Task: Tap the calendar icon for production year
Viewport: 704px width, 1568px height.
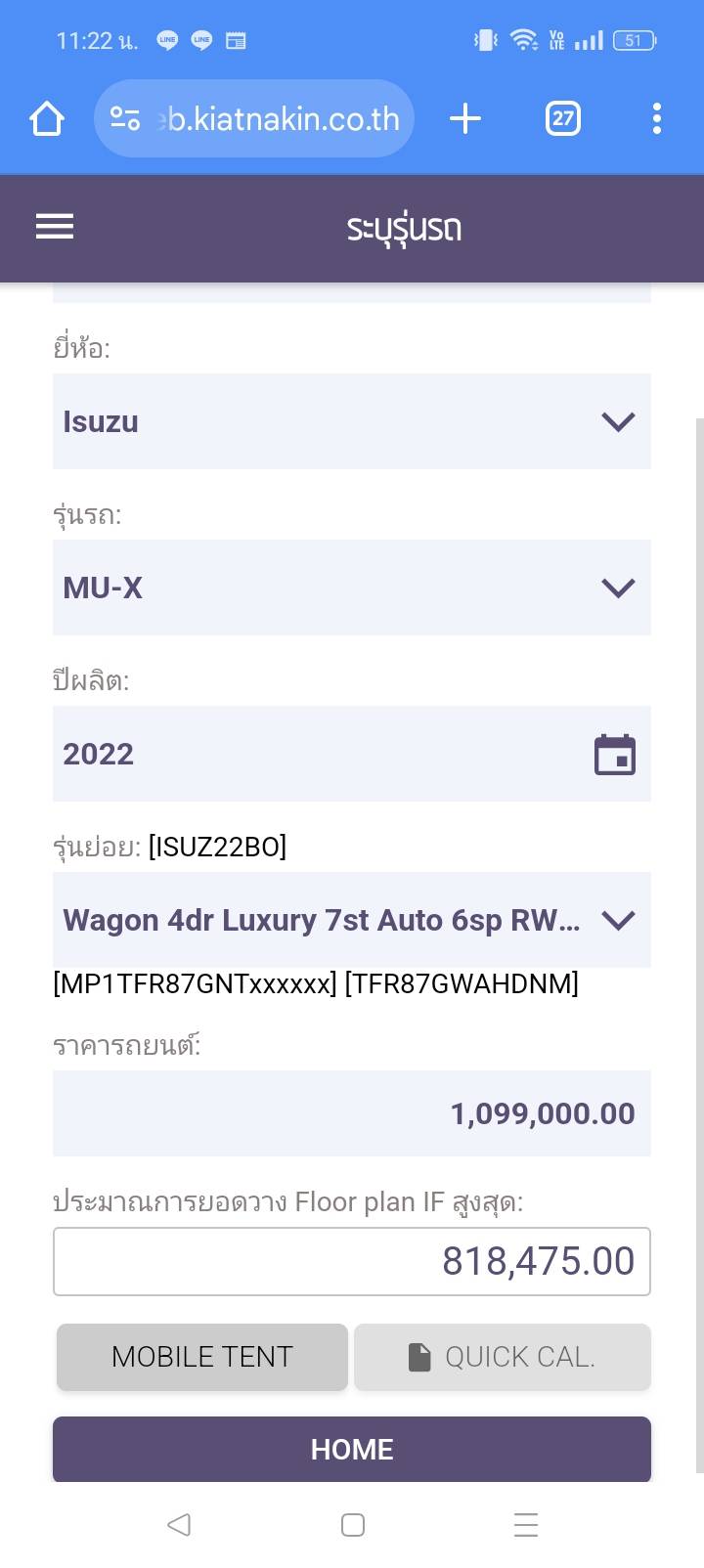Action: point(615,755)
